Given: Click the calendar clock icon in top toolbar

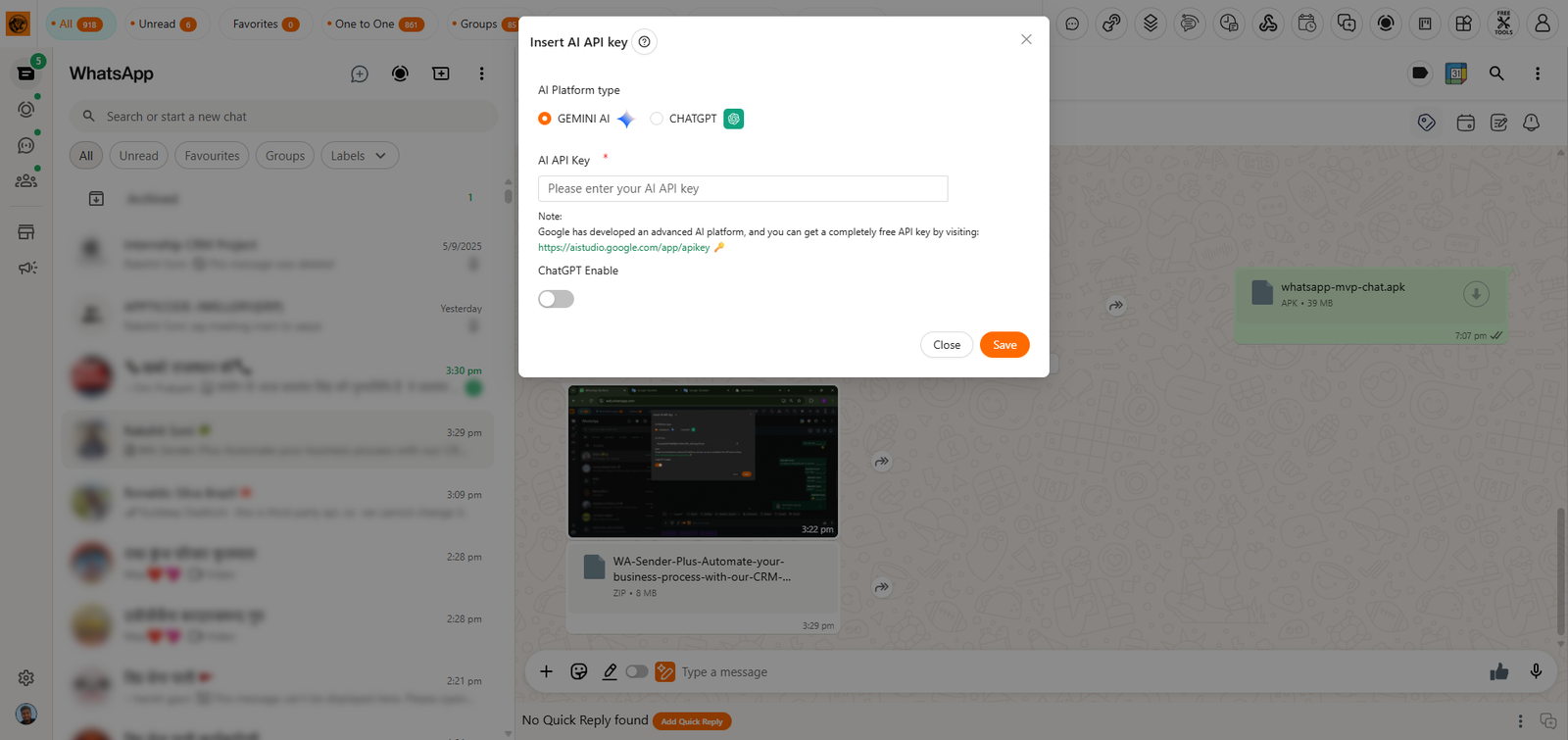Looking at the screenshot, I should point(1307,24).
